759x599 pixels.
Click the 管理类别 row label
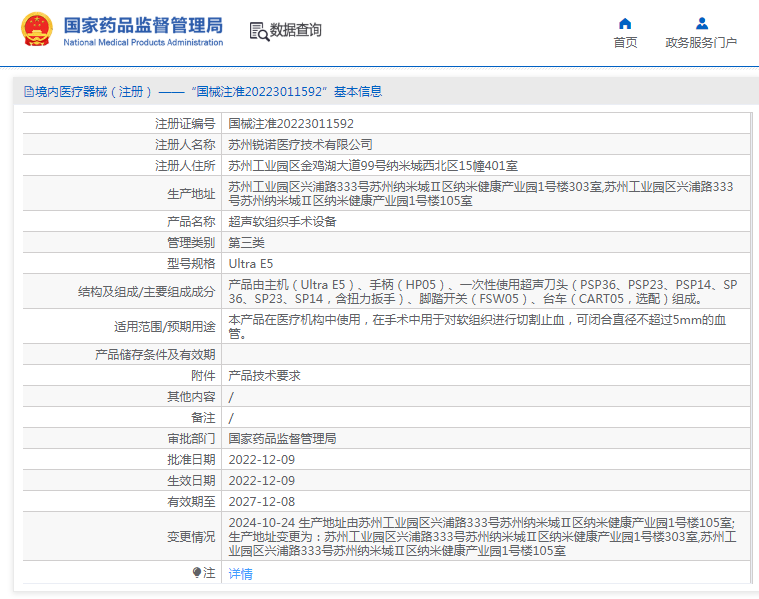[191, 243]
